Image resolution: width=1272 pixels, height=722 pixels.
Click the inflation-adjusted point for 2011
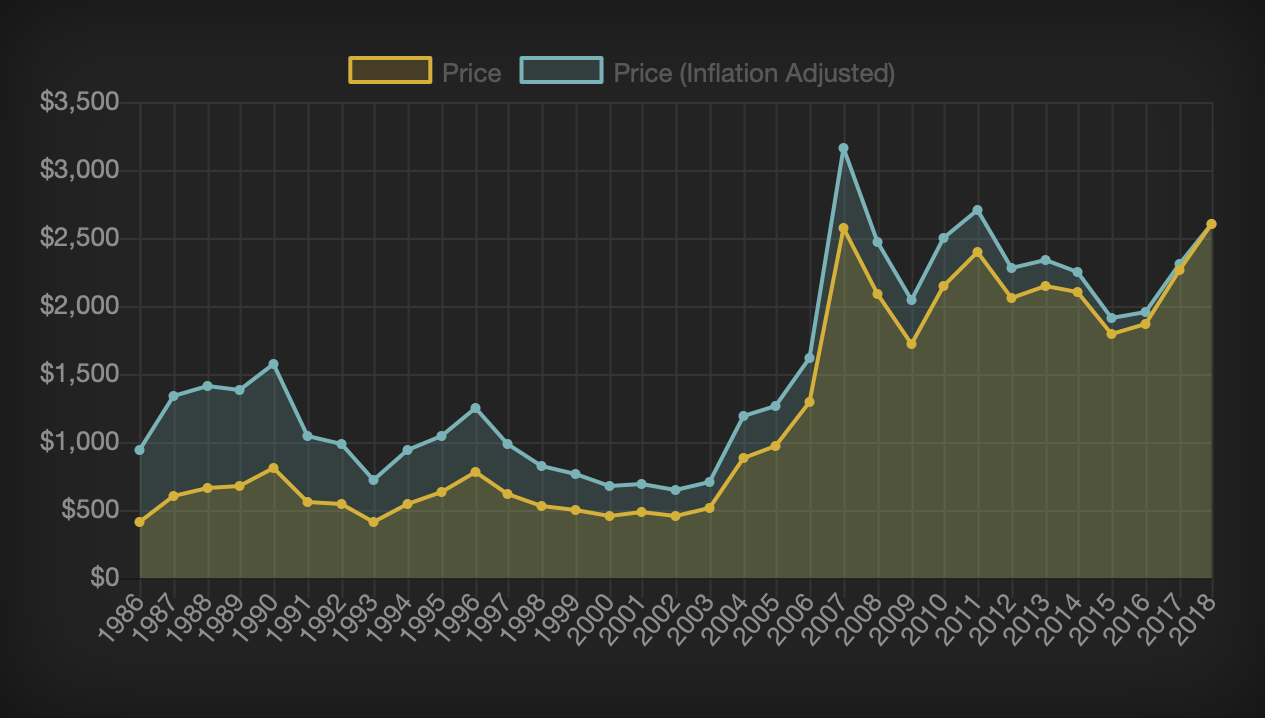[x=978, y=210]
